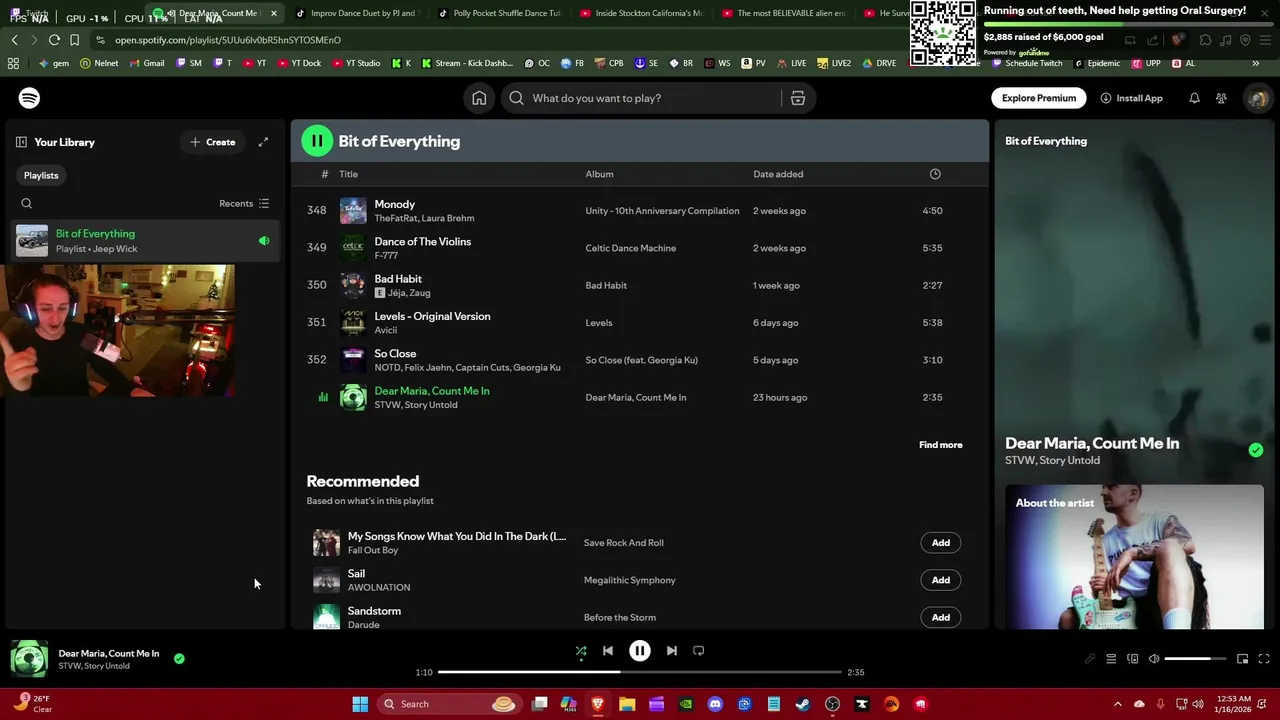
Task: Open the Queue icon
Action: [1111, 659]
